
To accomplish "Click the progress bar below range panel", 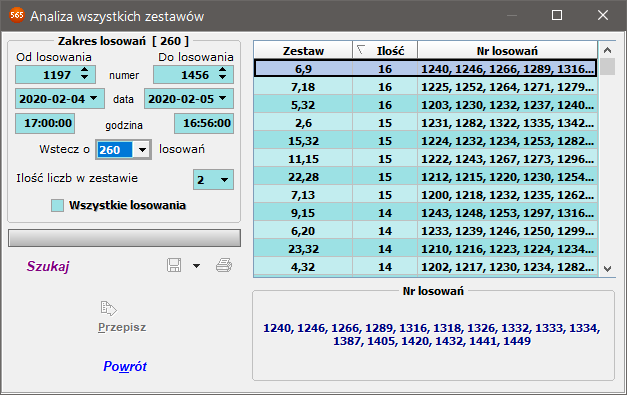I will tap(124, 238).
